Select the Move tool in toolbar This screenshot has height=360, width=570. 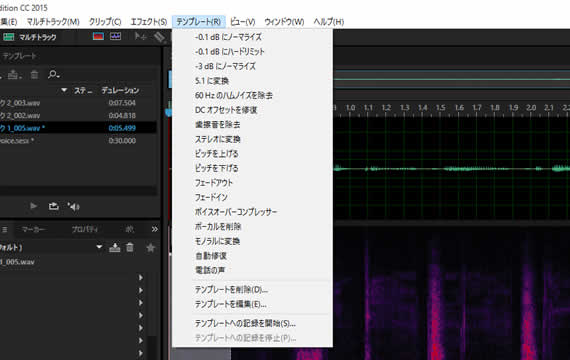(140, 36)
